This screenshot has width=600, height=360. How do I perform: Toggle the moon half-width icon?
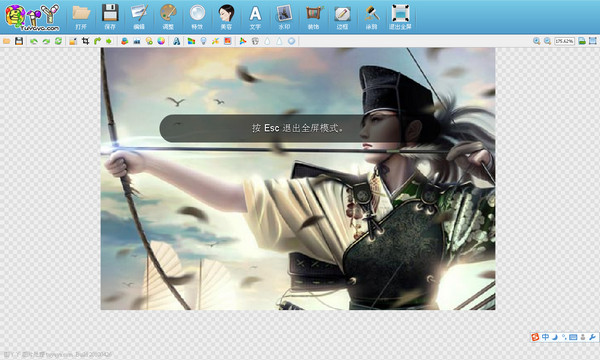click(554, 337)
